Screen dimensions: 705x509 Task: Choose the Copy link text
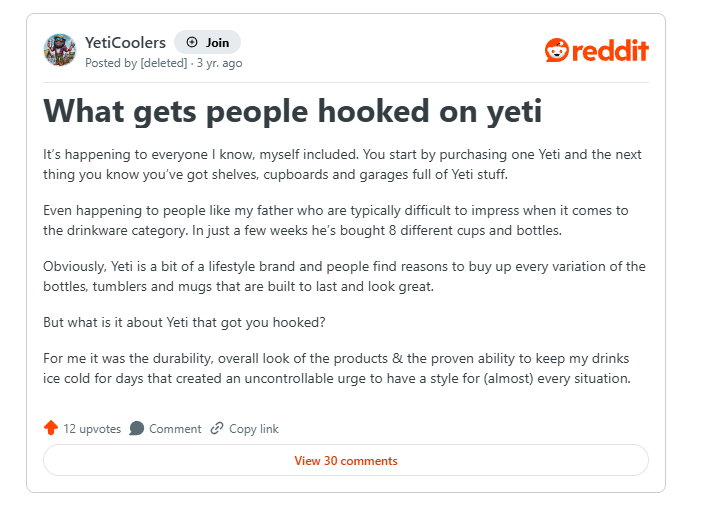click(x=254, y=429)
